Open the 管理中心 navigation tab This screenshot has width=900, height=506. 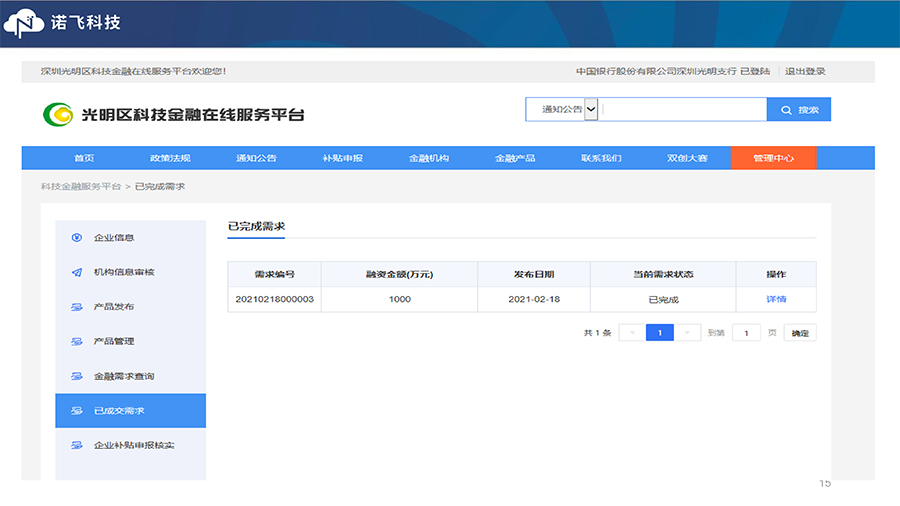pos(774,158)
